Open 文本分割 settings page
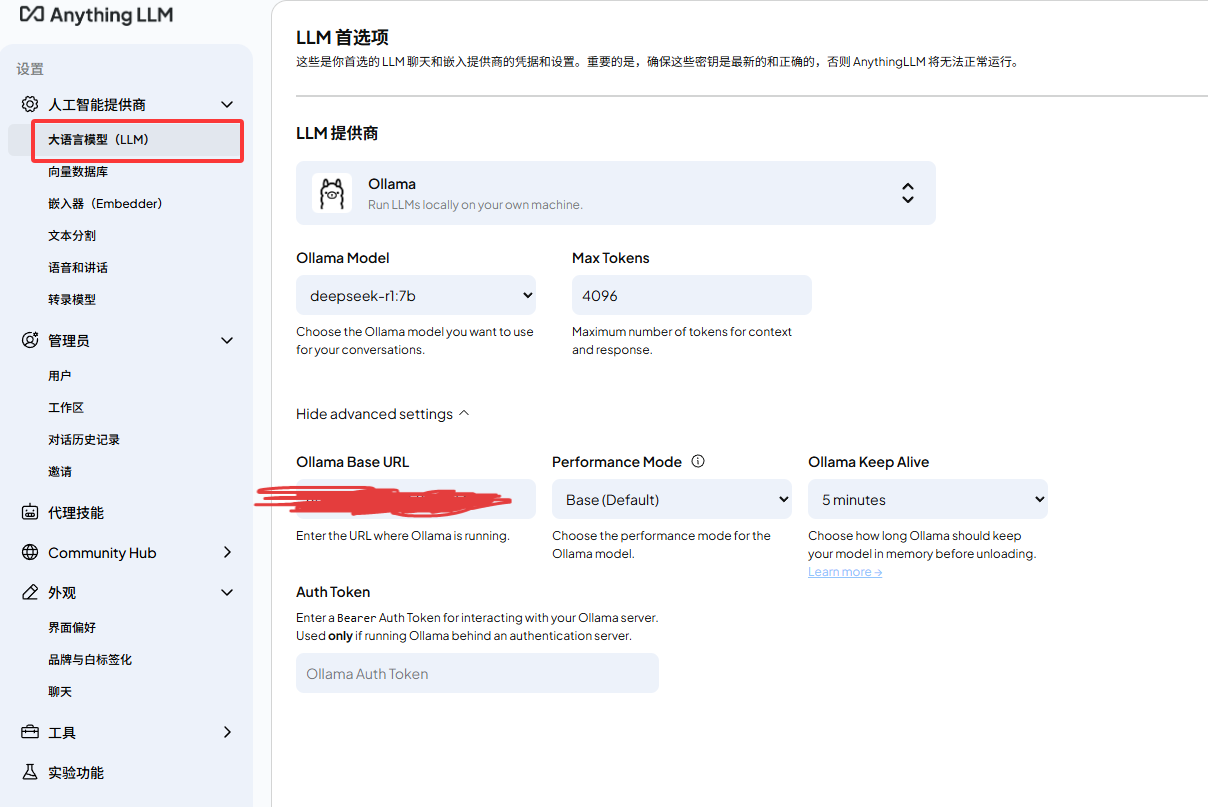This screenshot has width=1208, height=807. (72, 236)
